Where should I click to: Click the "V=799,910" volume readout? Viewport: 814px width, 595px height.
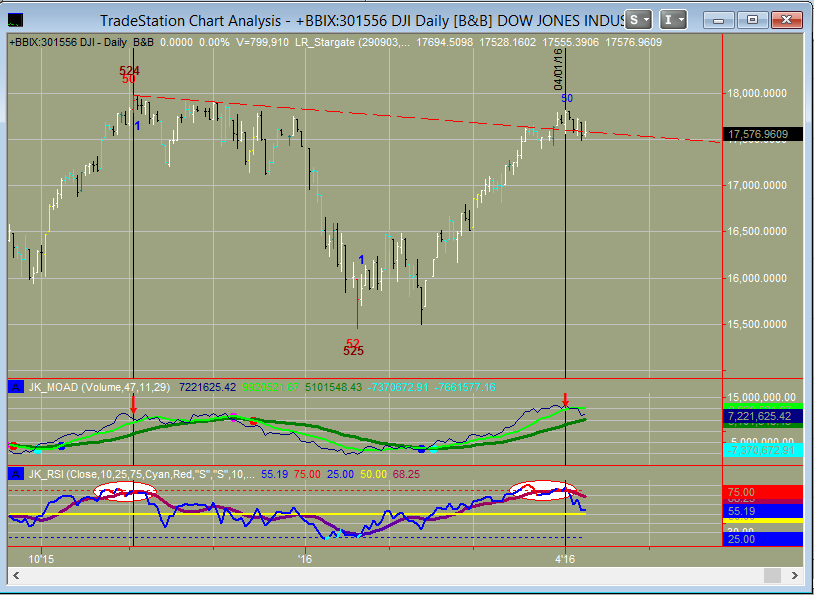coord(262,43)
